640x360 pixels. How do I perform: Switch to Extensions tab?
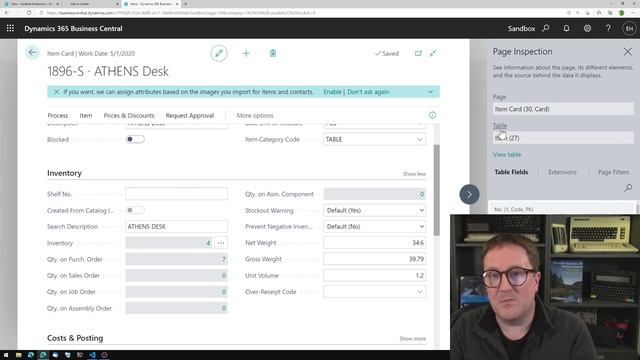(562, 172)
